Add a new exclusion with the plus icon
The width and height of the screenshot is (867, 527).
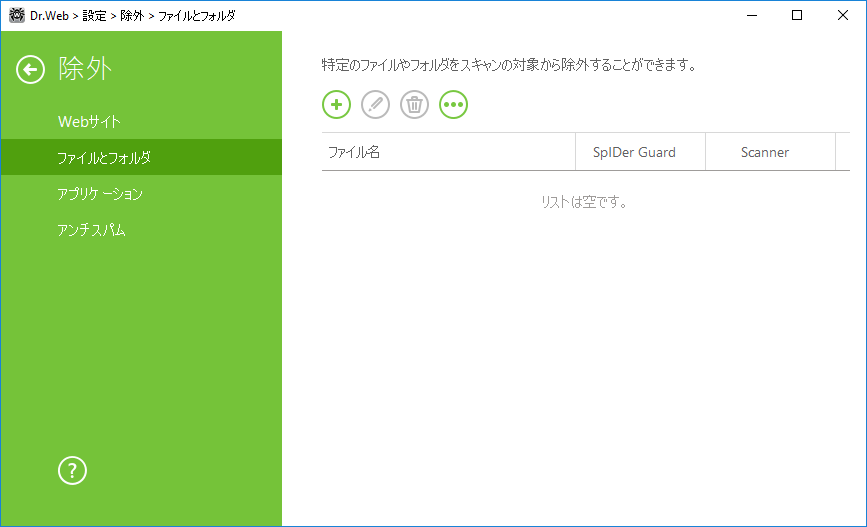pos(336,105)
